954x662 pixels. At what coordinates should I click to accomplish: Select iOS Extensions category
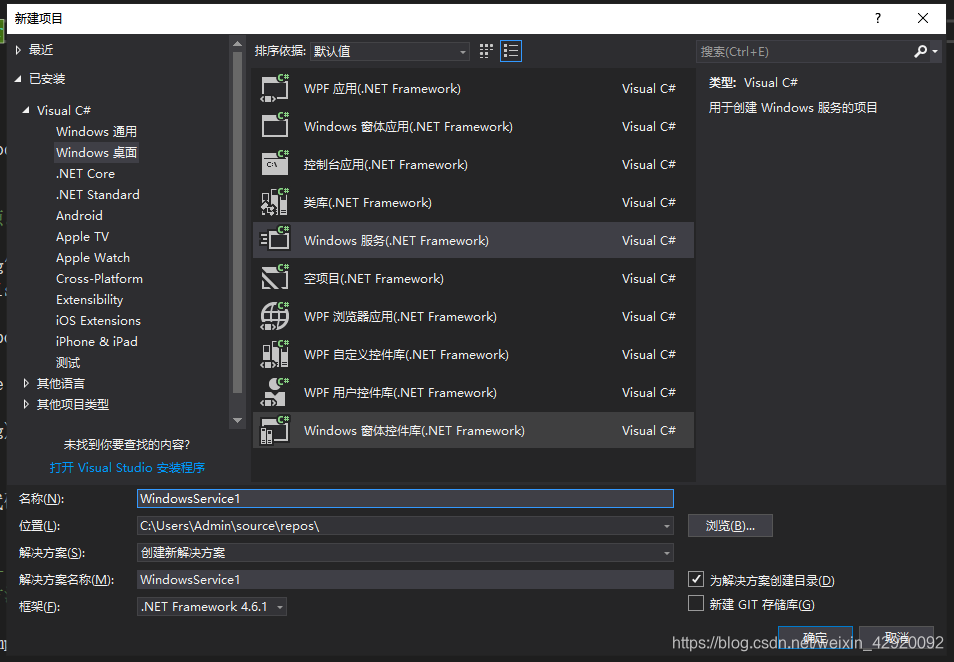[98, 321]
